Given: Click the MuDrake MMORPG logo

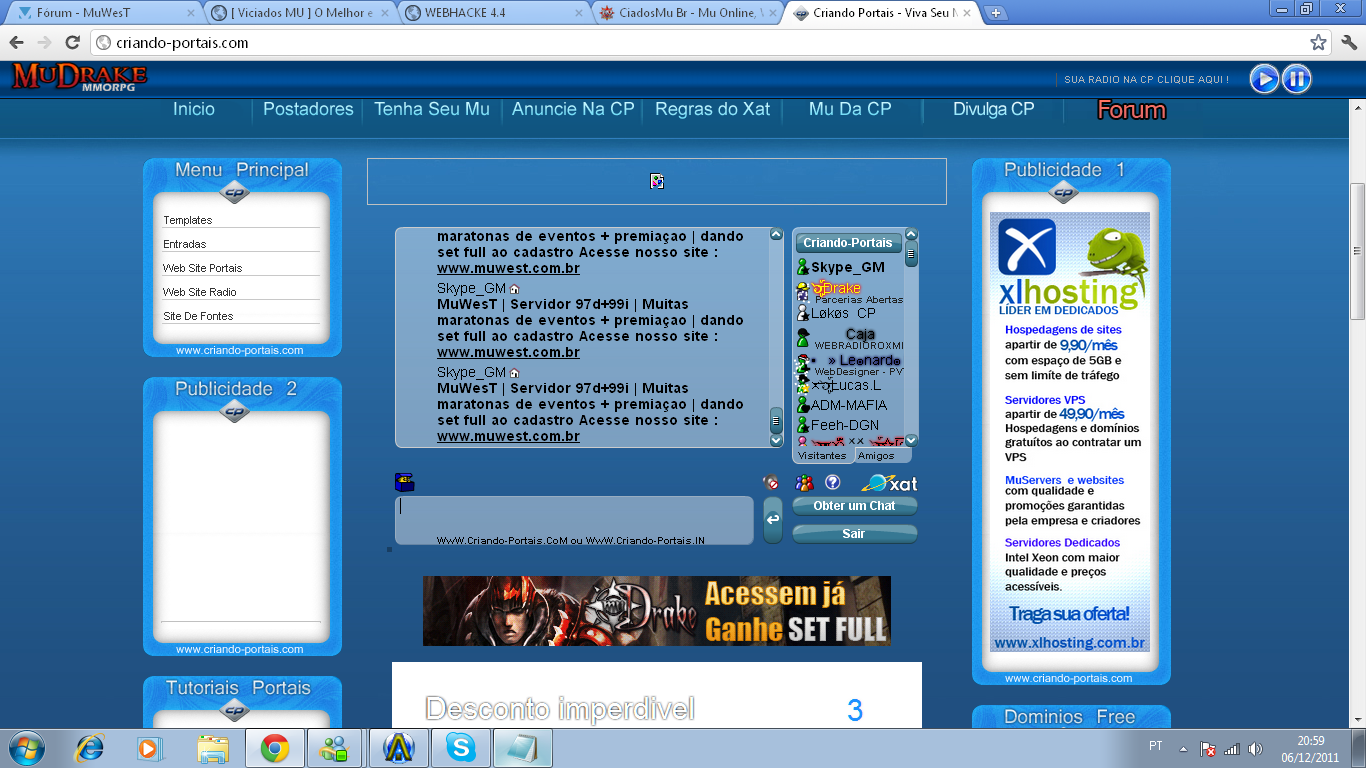Looking at the screenshot, I should pyautogui.click(x=79, y=77).
